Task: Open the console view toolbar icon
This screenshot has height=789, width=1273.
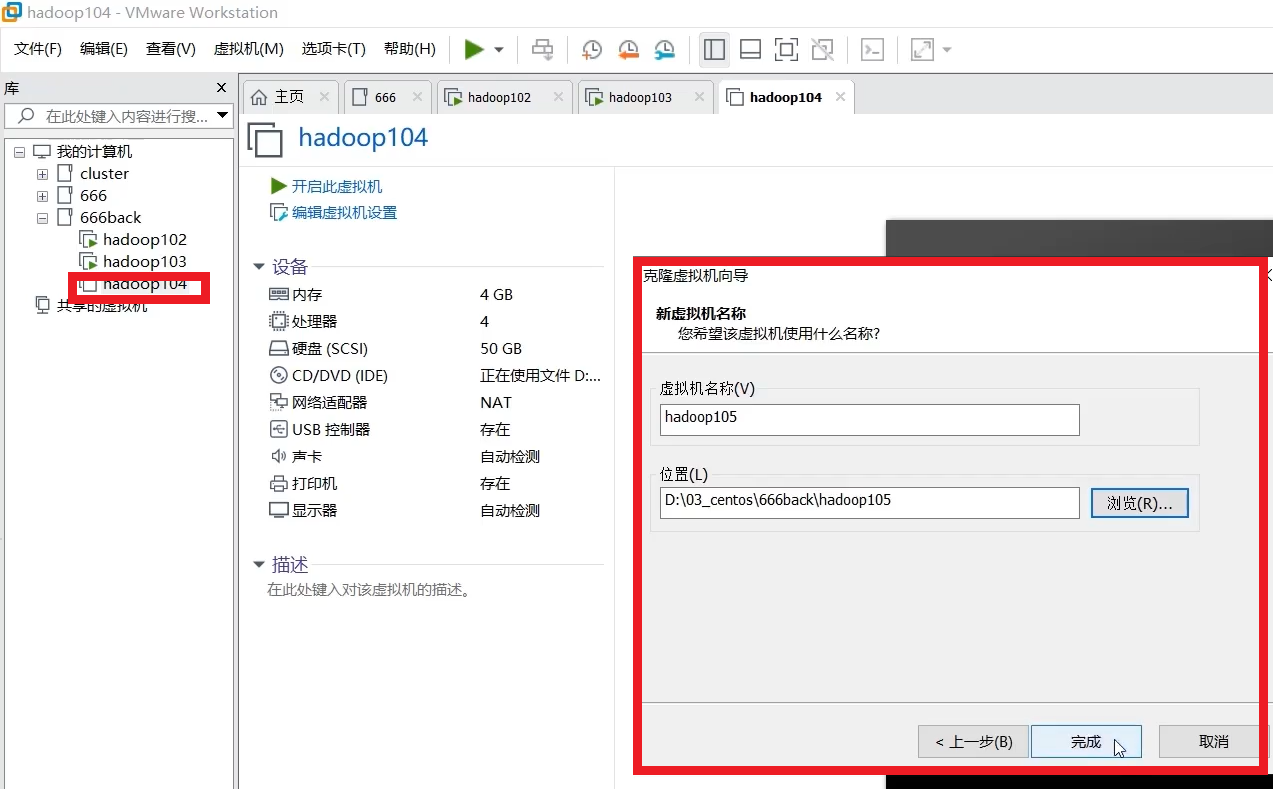Action: point(873,49)
